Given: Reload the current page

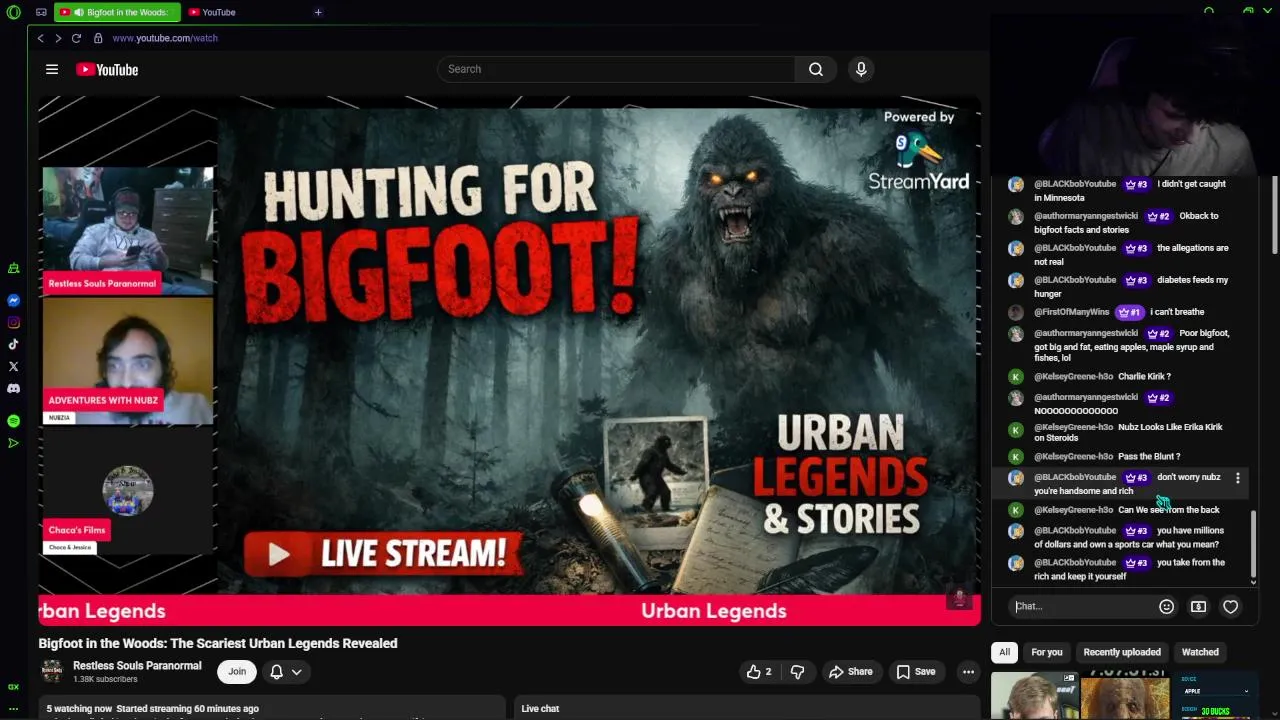Looking at the screenshot, I should pyautogui.click(x=76, y=38).
